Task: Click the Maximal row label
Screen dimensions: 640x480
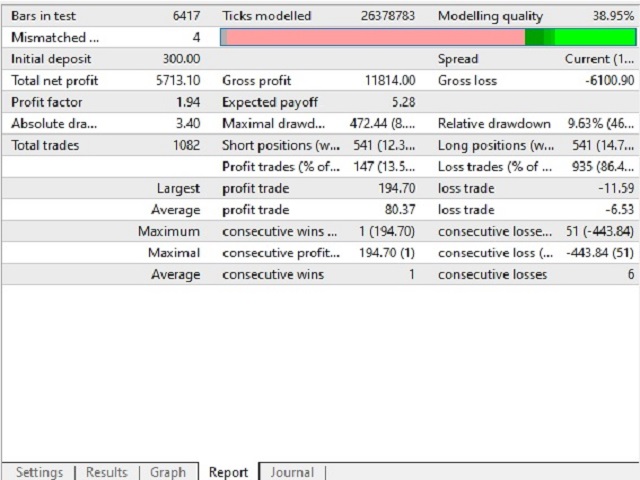Action: point(174,253)
